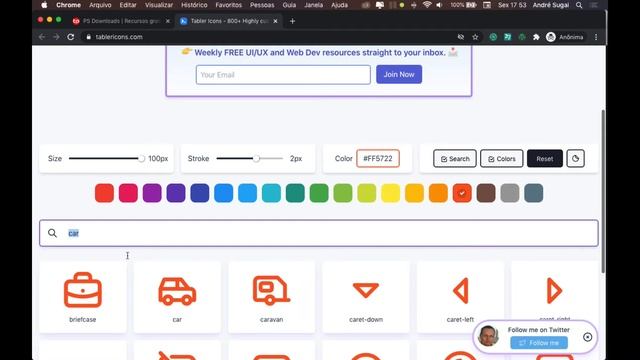
Task: Pick the grey color swatch
Action: click(x=510, y=193)
